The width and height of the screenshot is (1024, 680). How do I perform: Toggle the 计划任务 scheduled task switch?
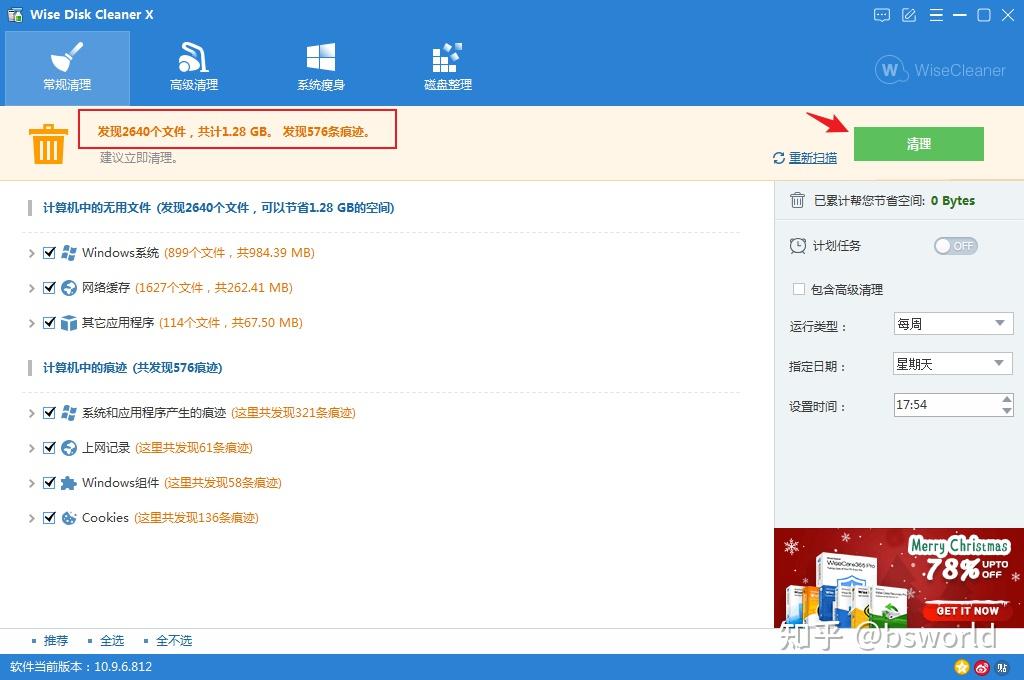point(955,245)
